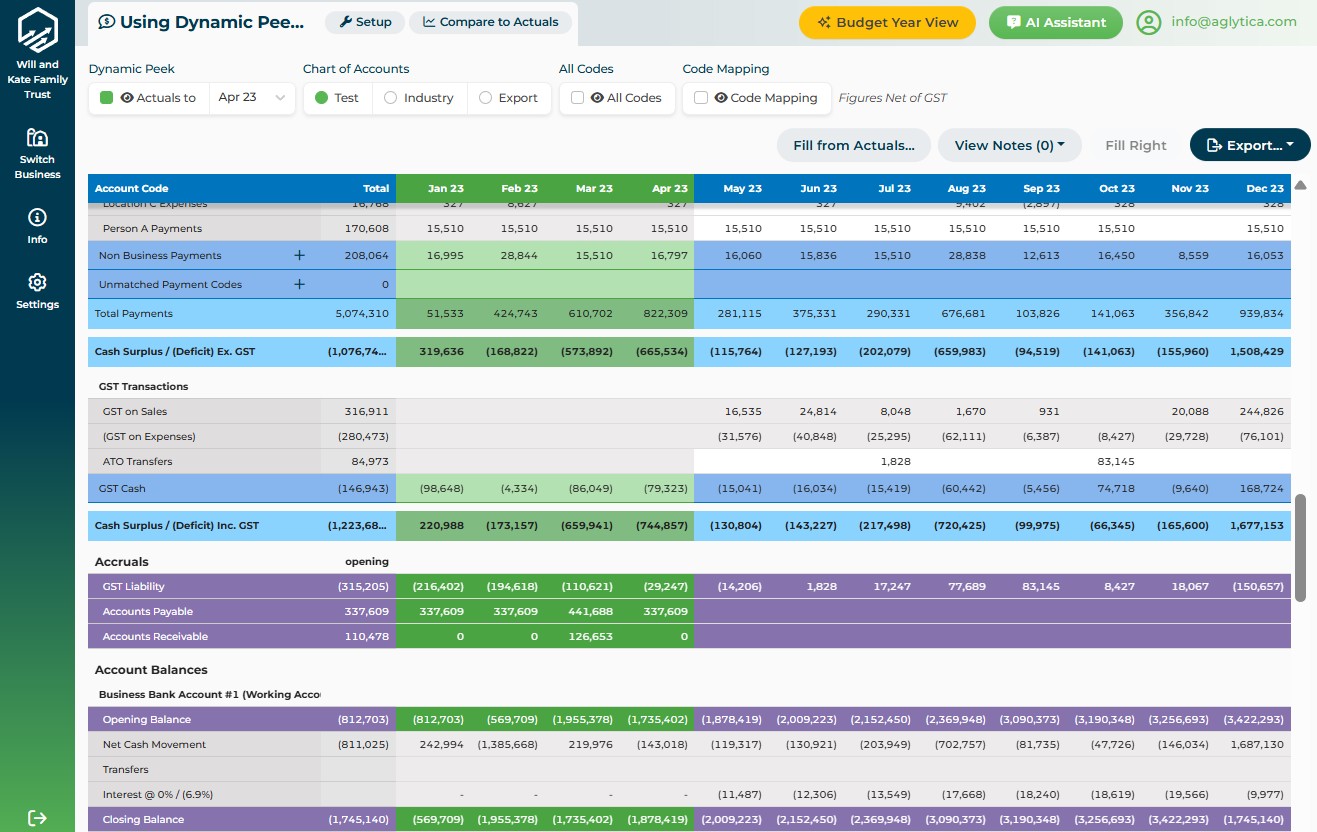Screen dimensions: 1317x832
Task: Switch to Budget Year View
Action: coord(886,21)
